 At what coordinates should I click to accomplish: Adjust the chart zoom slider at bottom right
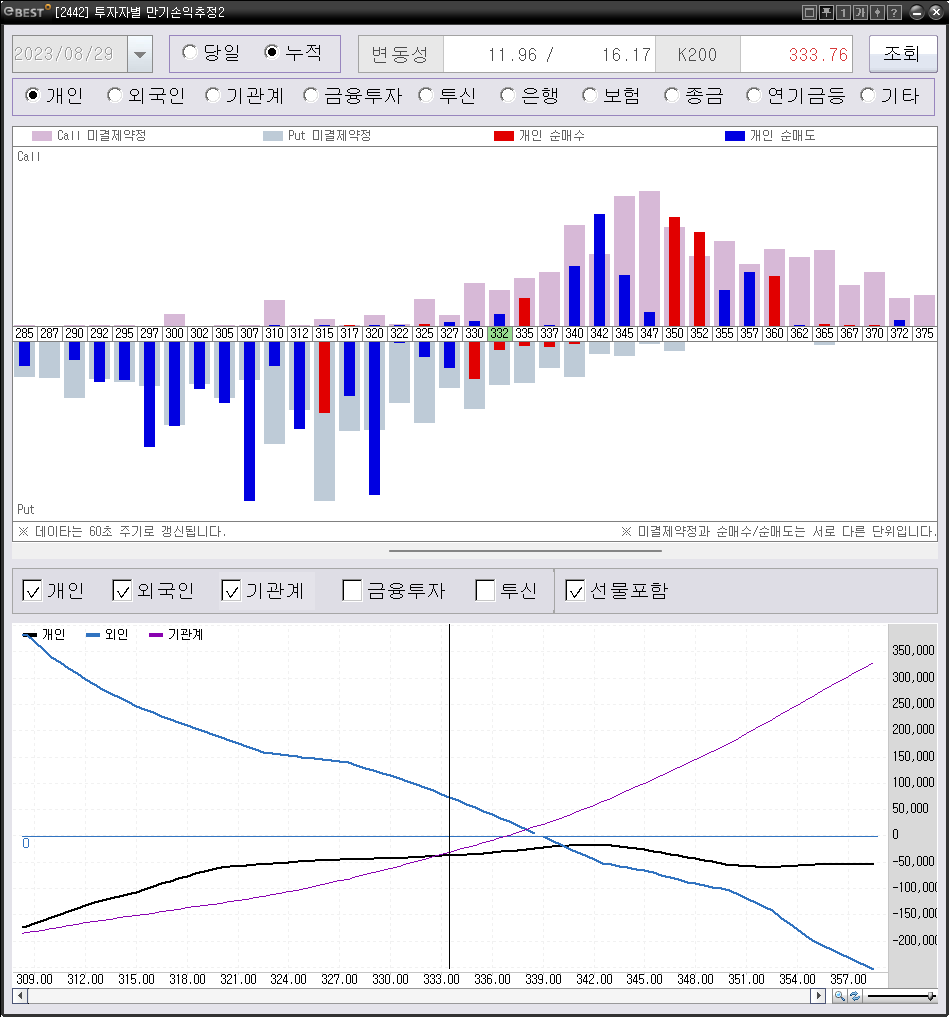[931, 996]
